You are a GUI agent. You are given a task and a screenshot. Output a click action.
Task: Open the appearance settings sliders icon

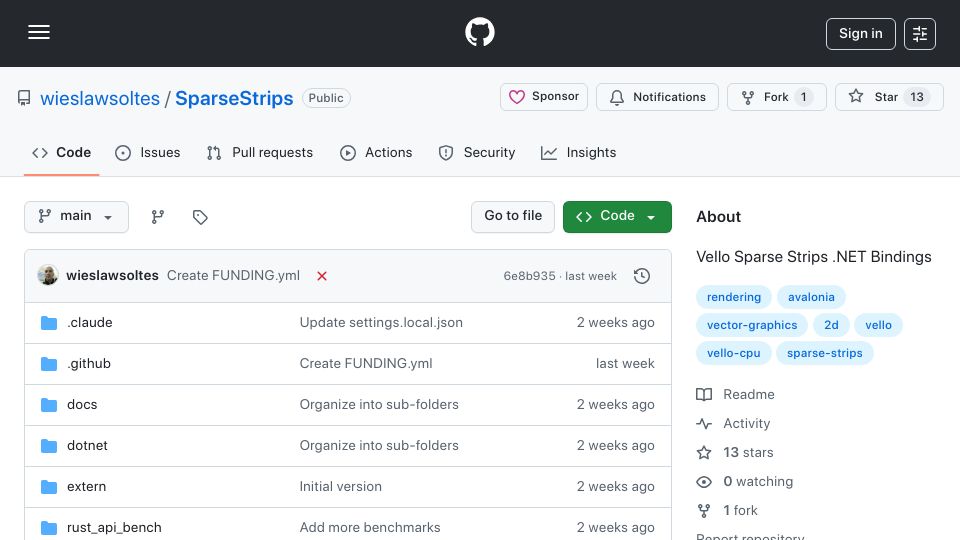click(920, 34)
